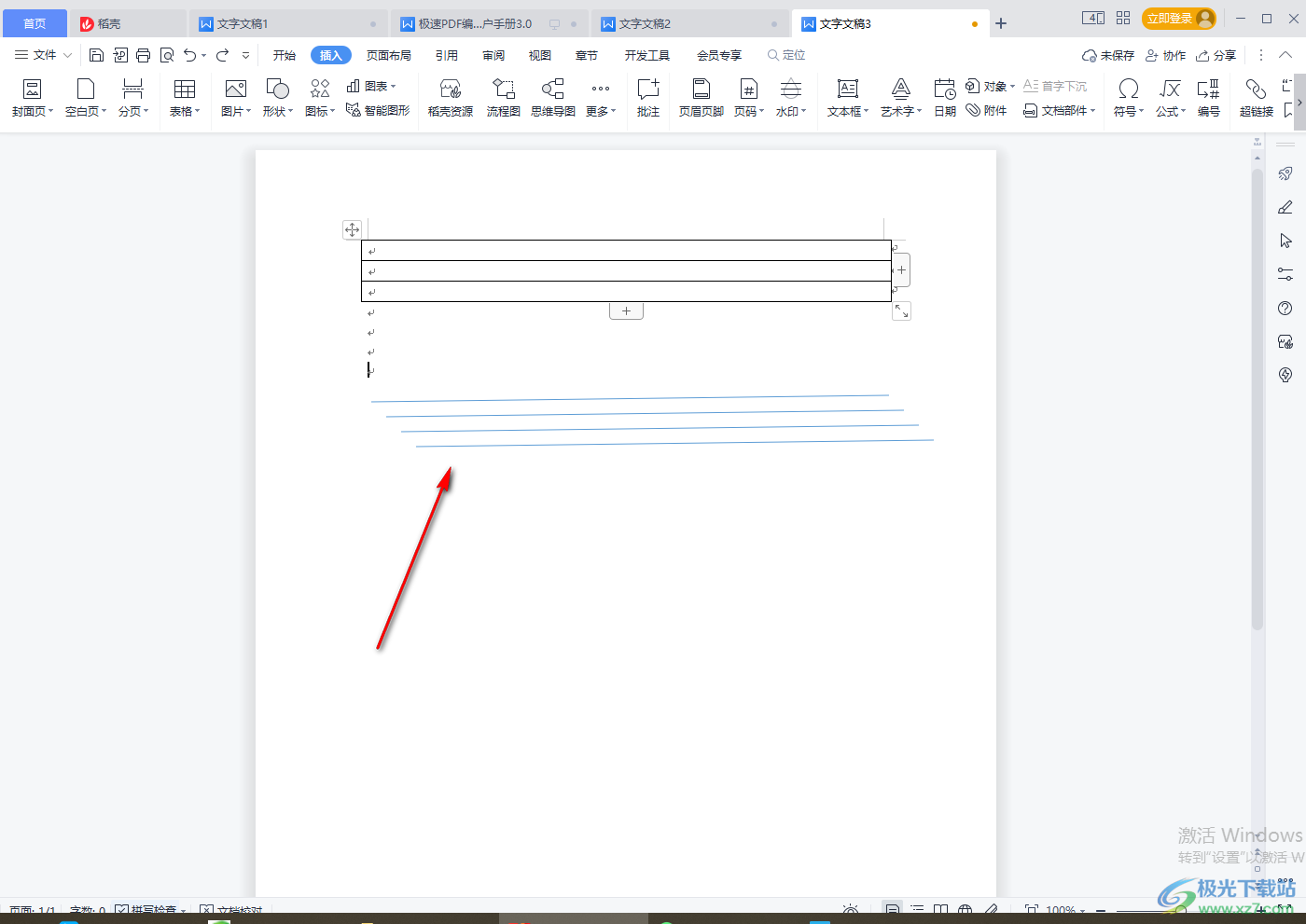The height and width of the screenshot is (924, 1306).
Task: Insert a 批注 comment
Action: (648, 98)
